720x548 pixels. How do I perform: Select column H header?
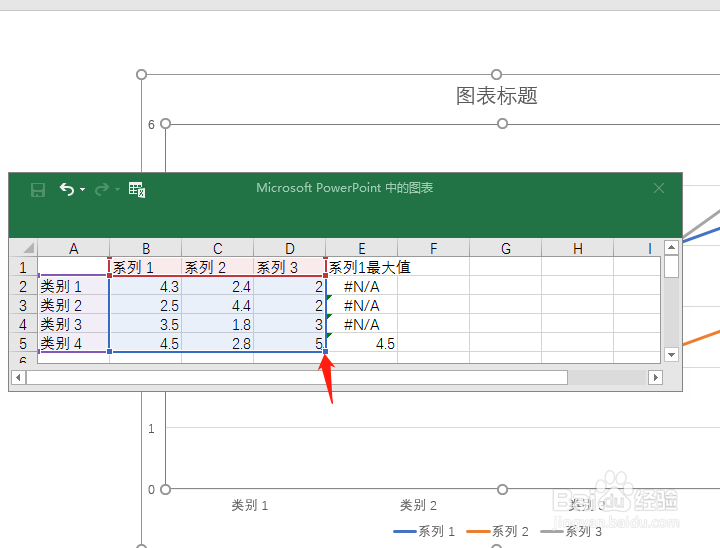click(578, 249)
